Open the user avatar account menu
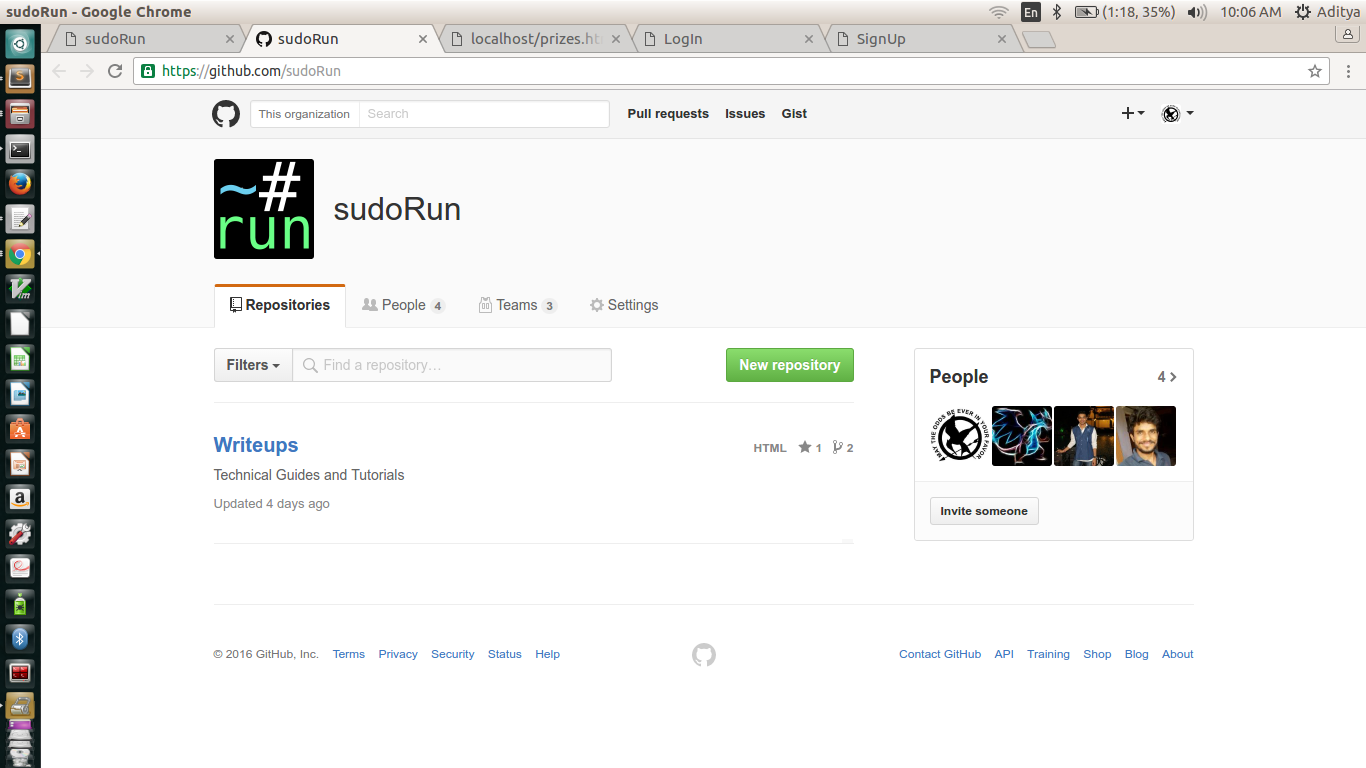Image resolution: width=1366 pixels, height=768 pixels. (1177, 114)
